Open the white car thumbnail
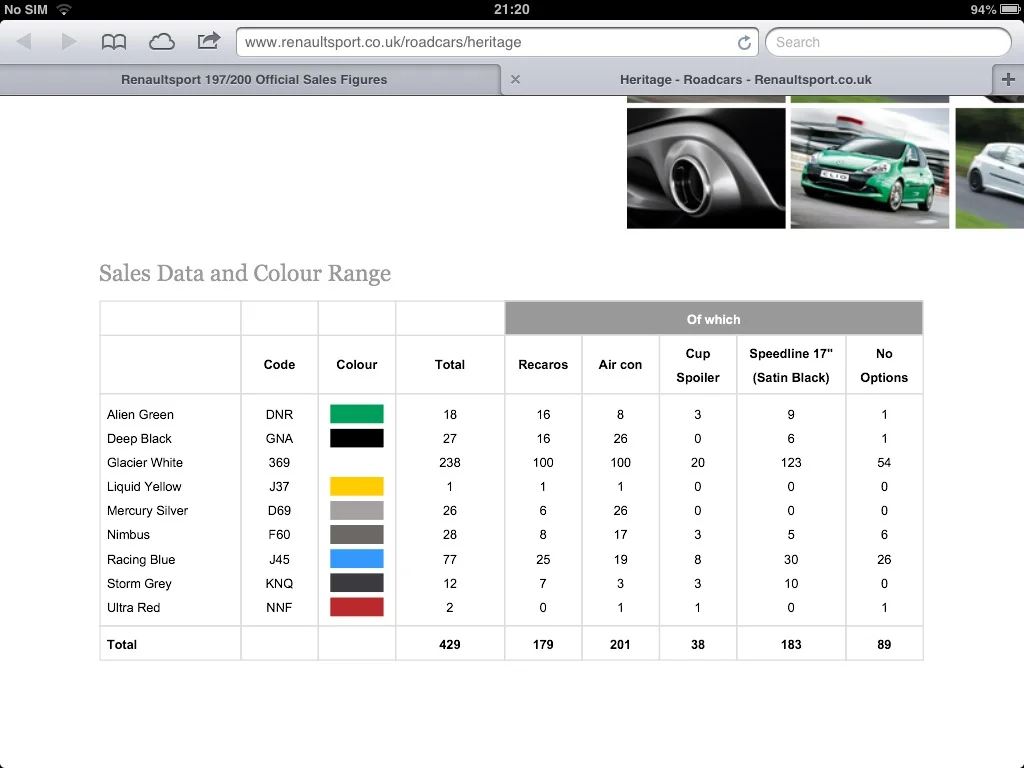This screenshot has width=1024, height=768. [x=989, y=168]
